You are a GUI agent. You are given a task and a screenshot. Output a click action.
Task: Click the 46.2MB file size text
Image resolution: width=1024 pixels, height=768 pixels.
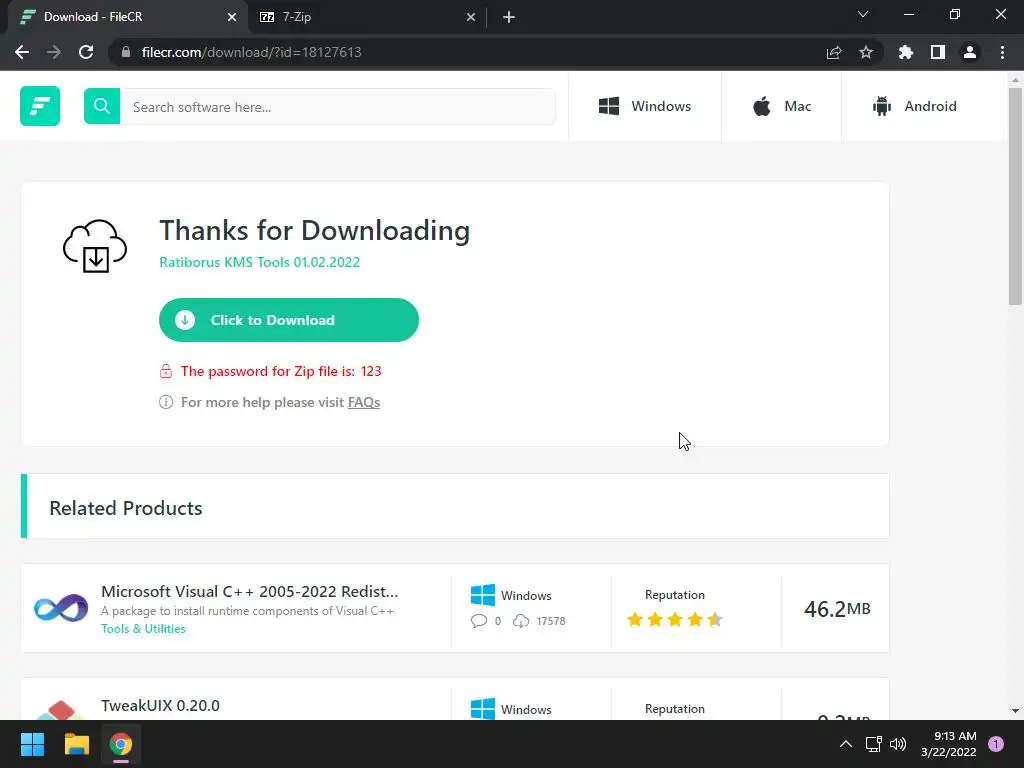coord(837,609)
